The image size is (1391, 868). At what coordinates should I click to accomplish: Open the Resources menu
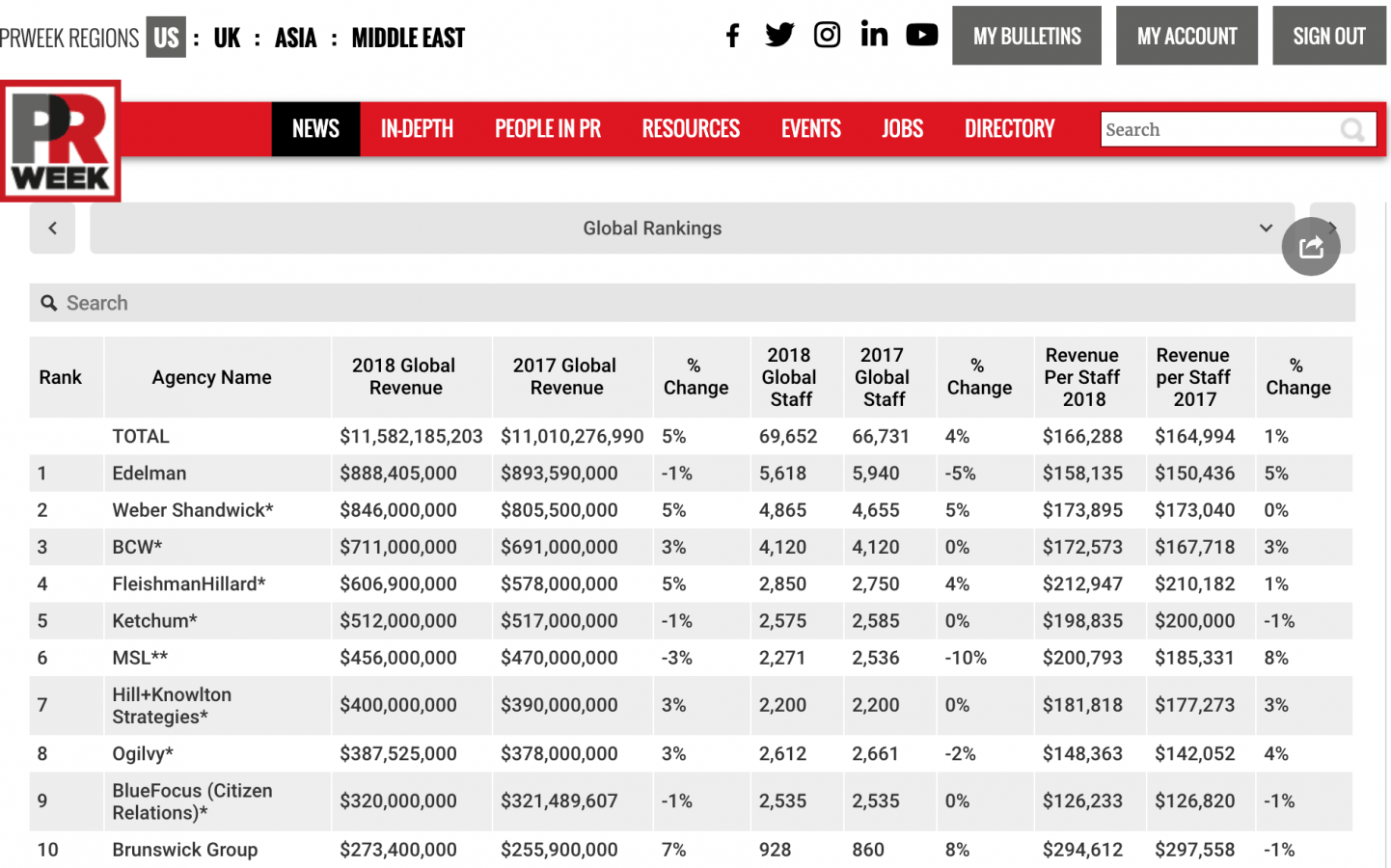tap(691, 129)
